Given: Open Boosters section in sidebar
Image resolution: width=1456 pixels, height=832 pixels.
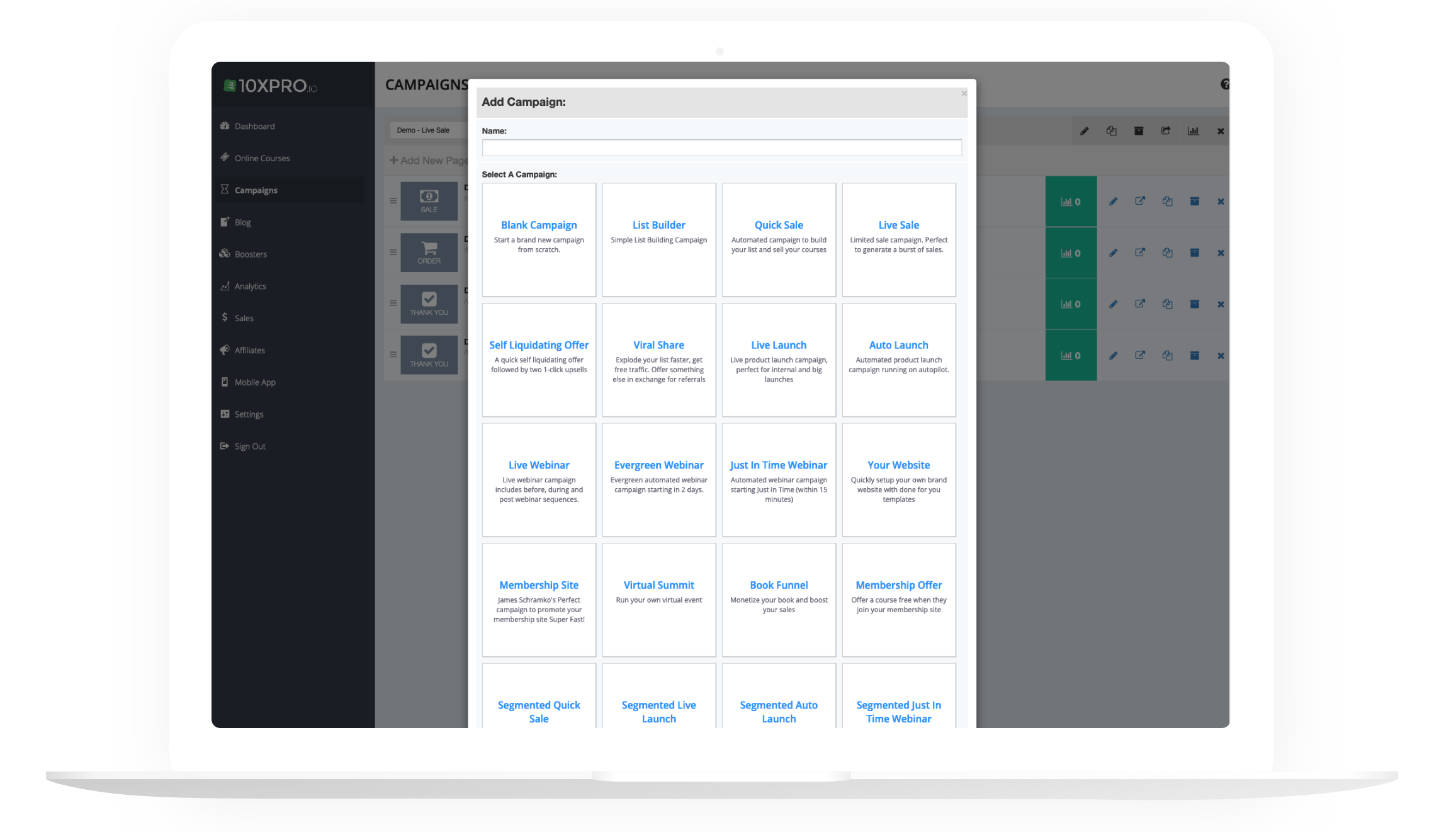Looking at the screenshot, I should coord(251,254).
